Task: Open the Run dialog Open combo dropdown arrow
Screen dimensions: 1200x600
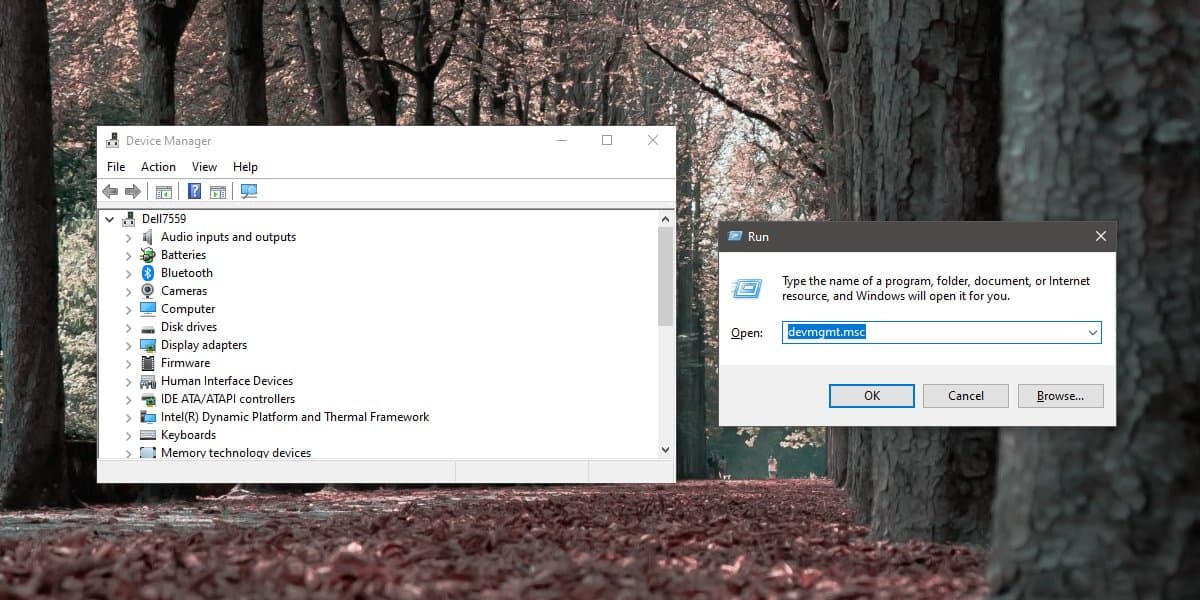Action: point(1092,333)
